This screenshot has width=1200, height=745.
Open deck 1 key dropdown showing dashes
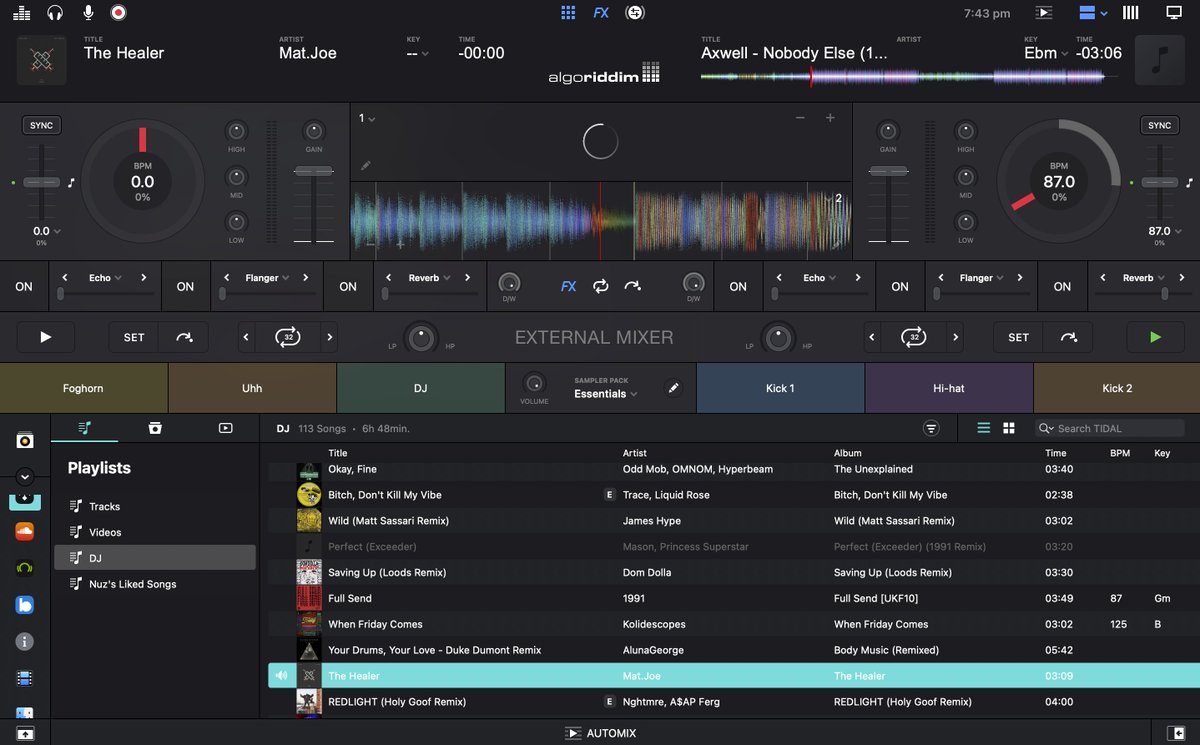click(418, 53)
